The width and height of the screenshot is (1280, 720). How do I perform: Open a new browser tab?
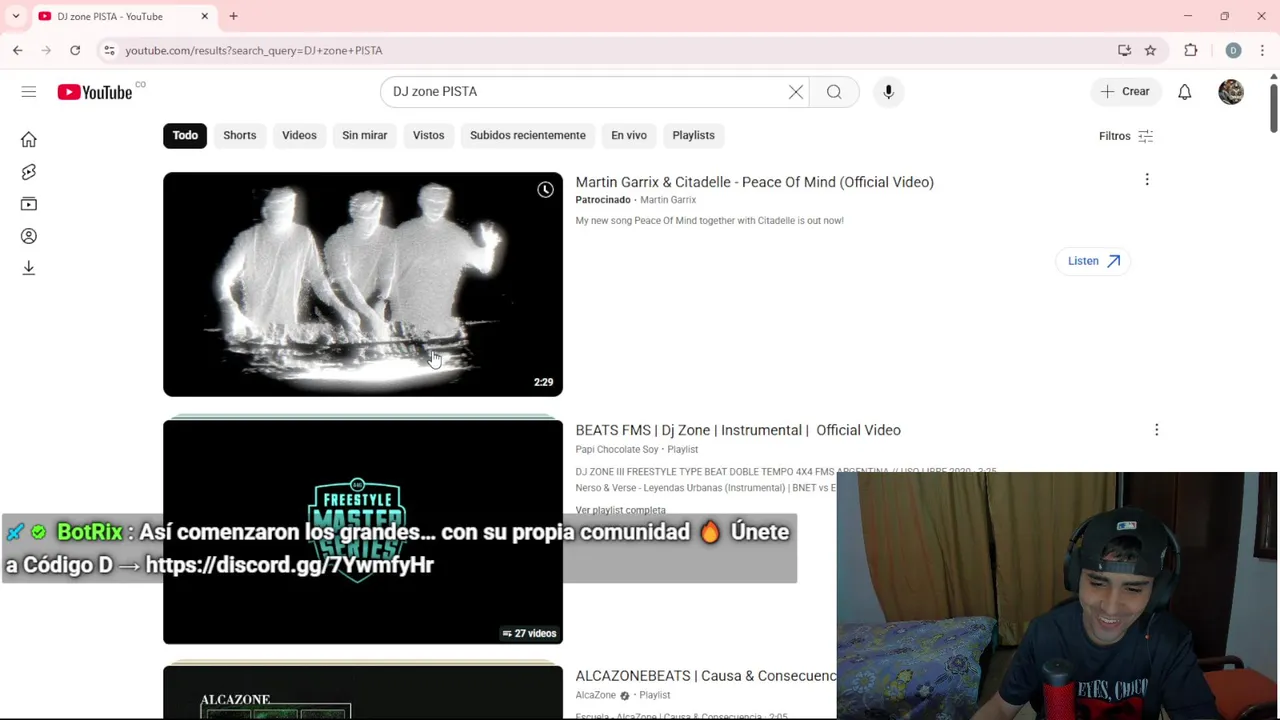click(x=233, y=16)
